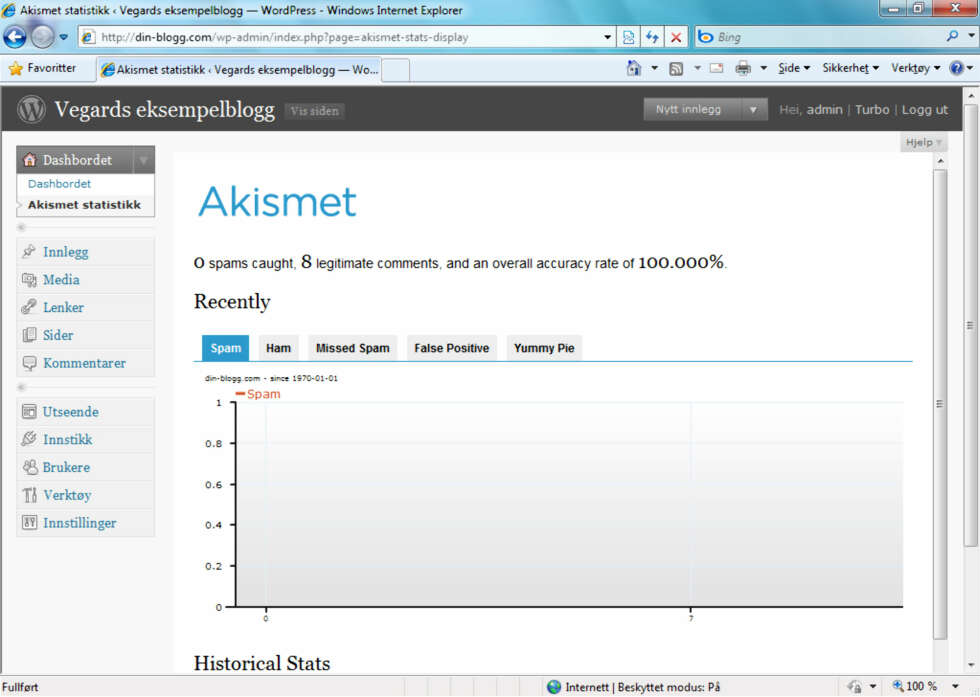Open the Dashbordet submenu link

(59, 184)
